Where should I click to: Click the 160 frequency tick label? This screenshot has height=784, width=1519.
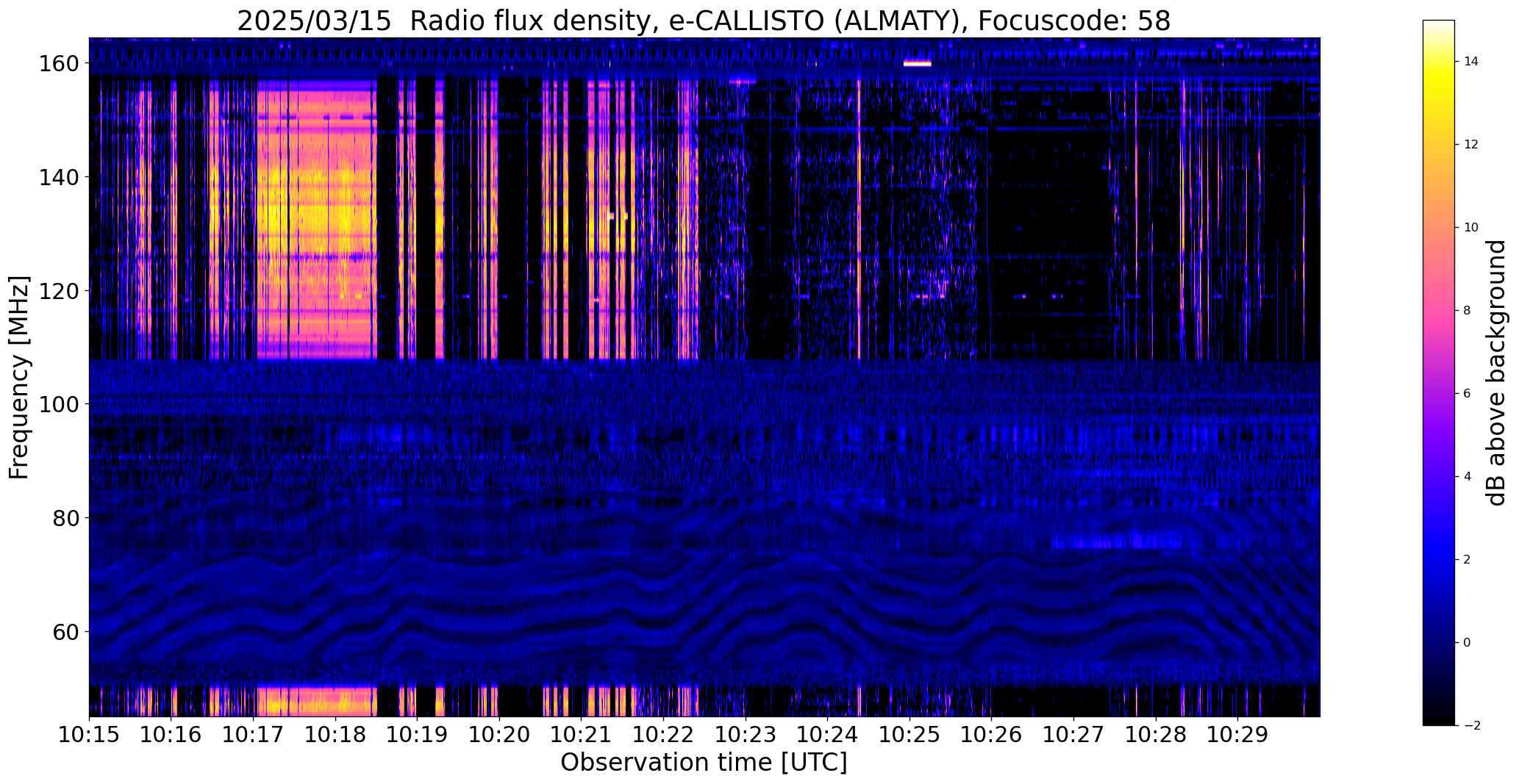[59, 64]
